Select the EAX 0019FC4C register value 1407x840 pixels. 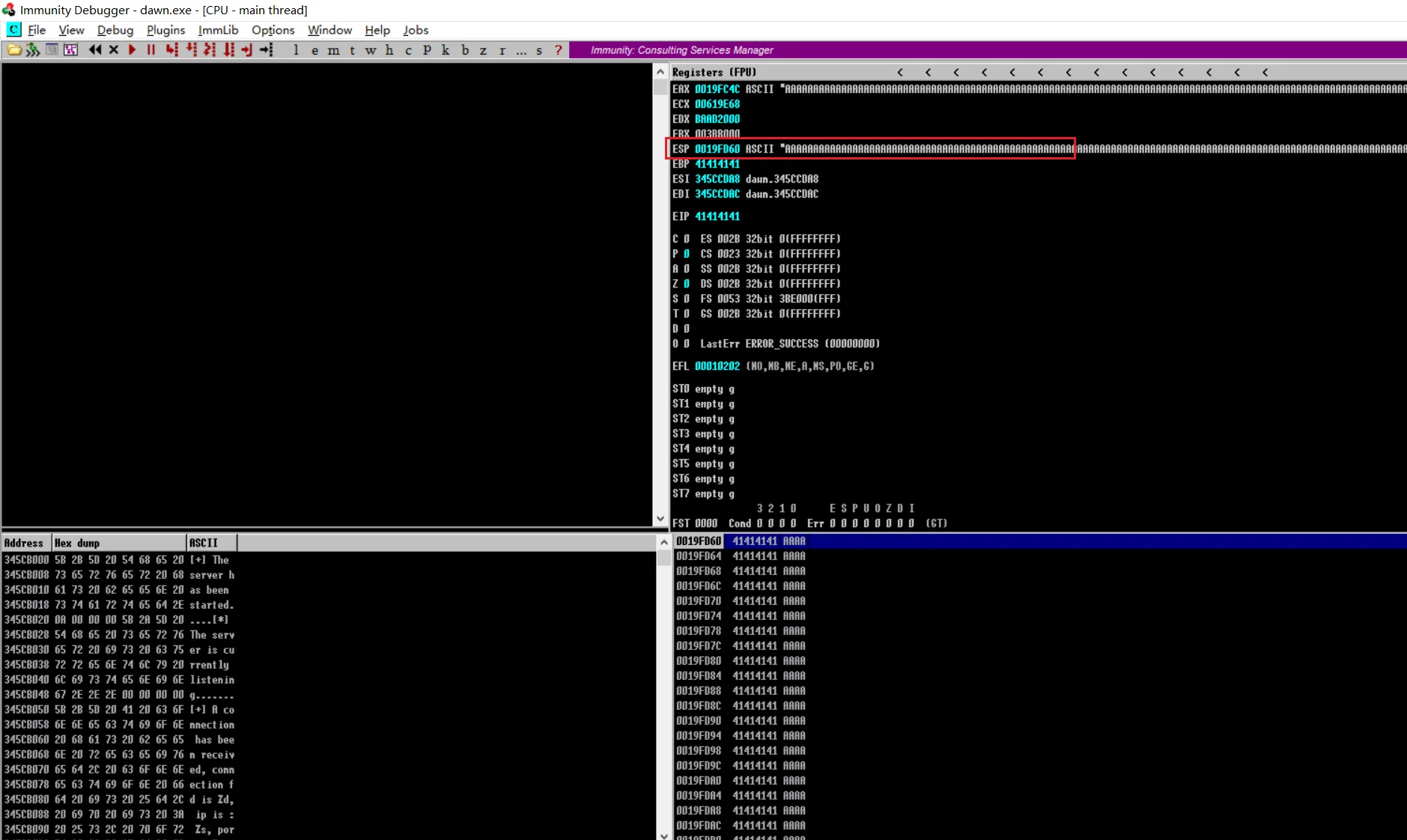click(717, 89)
